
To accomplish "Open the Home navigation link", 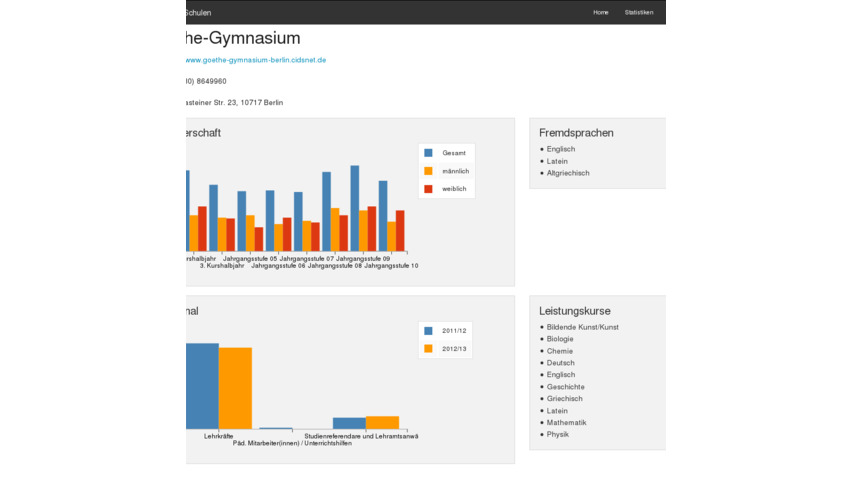I will pos(600,12).
